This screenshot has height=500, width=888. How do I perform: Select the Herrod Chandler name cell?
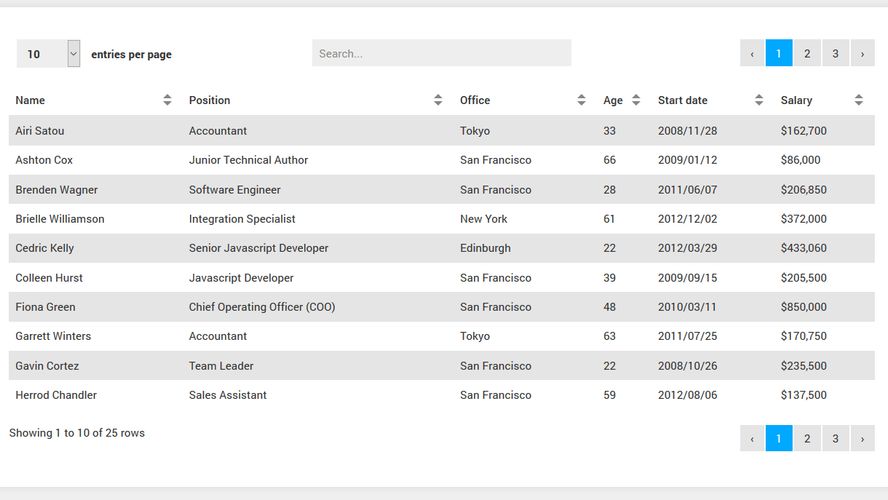click(56, 395)
